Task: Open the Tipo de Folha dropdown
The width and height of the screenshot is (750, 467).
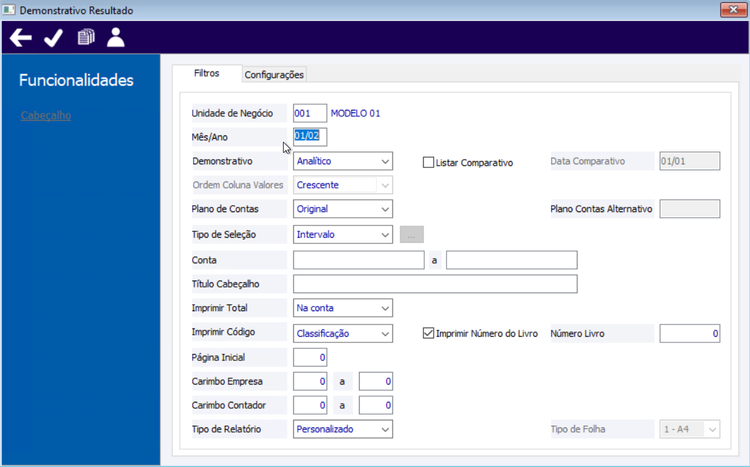Action: coord(689,429)
